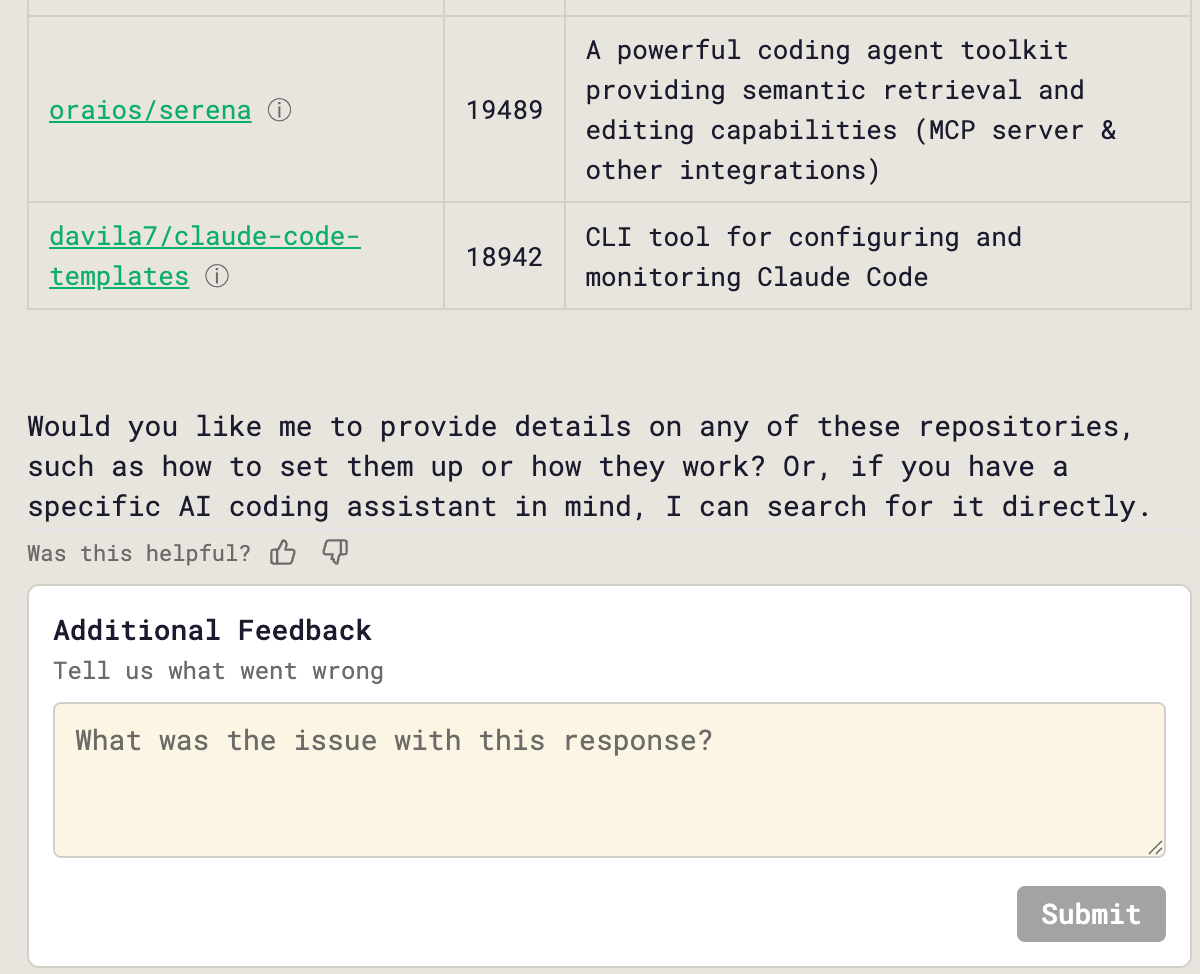Viewport: 1200px width, 974px height.
Task: Click the thumbs down feedback icon
Action: coord(335,552)
